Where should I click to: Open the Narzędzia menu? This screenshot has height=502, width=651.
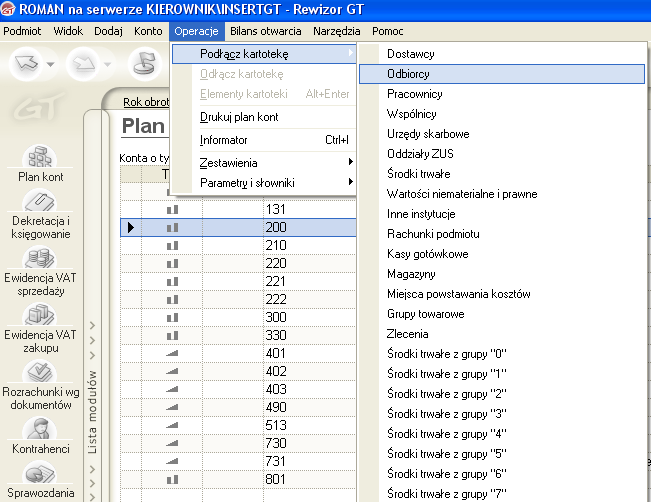[337, 31]
